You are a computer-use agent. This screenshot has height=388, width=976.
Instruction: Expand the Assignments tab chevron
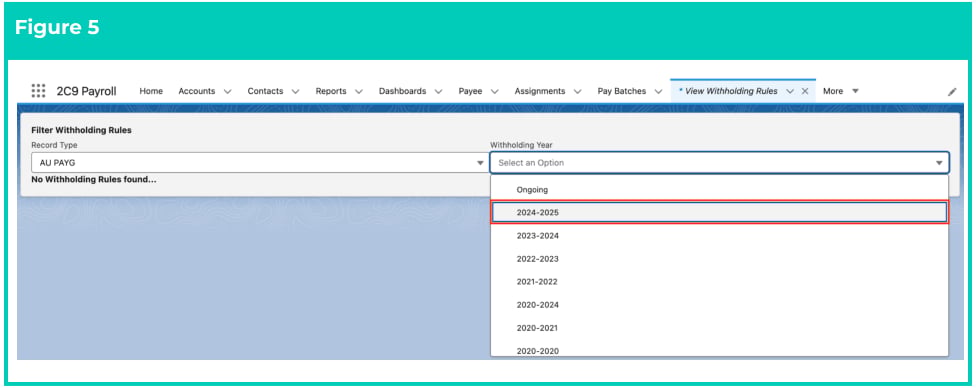577,91
